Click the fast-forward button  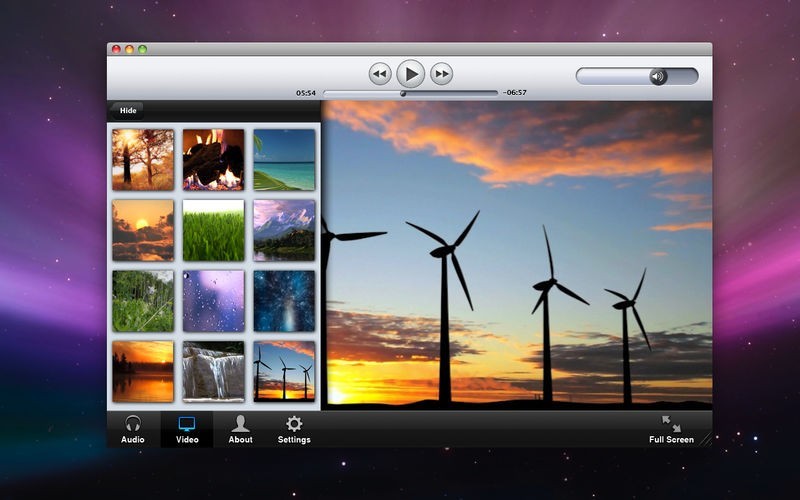(x=441, y=74)
